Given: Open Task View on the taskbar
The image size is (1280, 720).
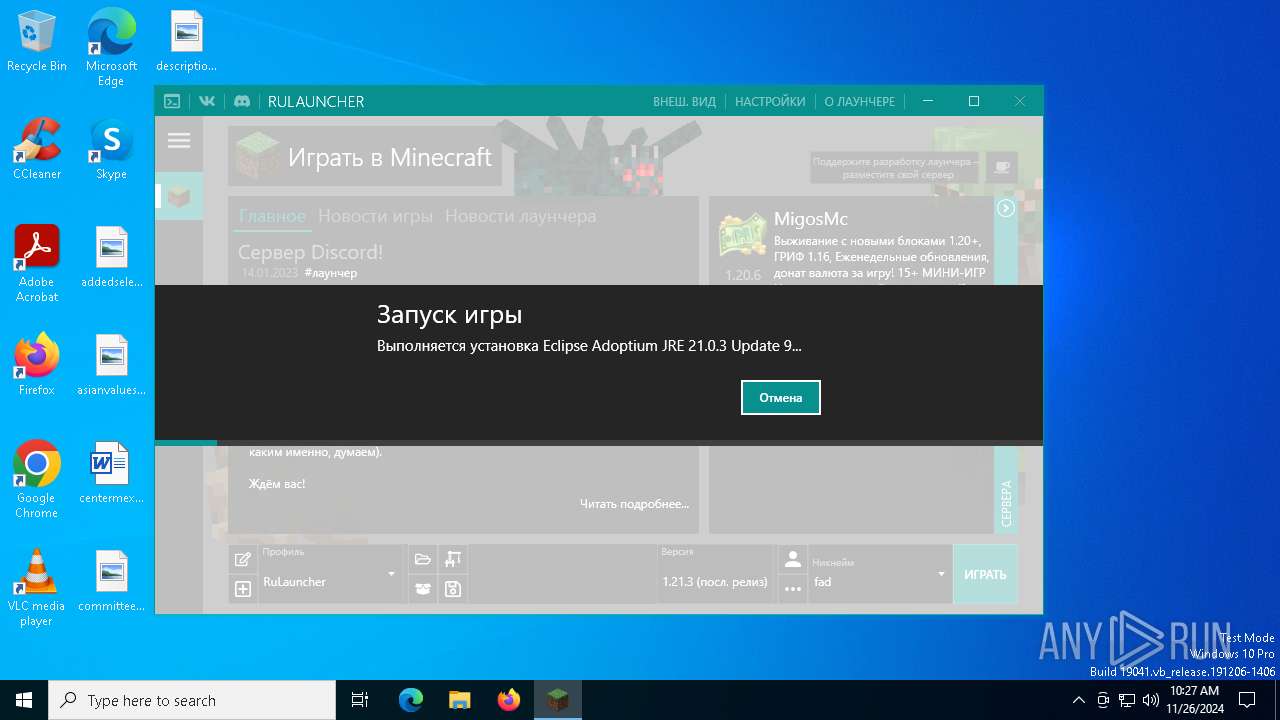Looking at the screenshot, I should click(360, 700).
